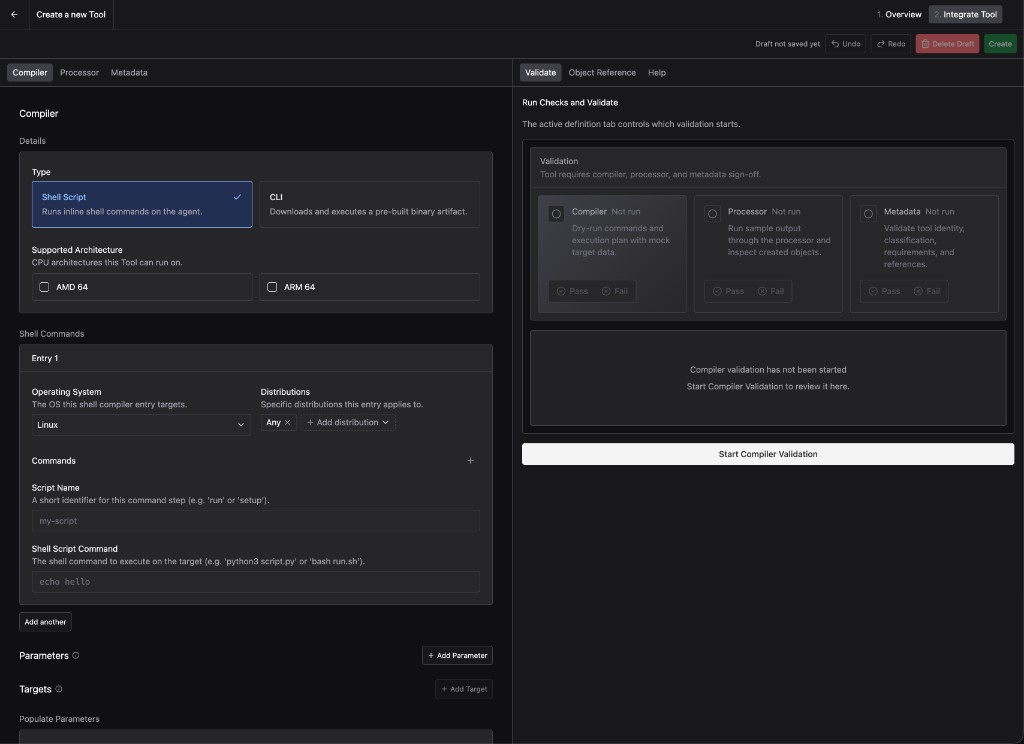Click the 'Run Checks and Validate' heading
The width and height of the screenshot is (1024, 744).
point(570,103)
